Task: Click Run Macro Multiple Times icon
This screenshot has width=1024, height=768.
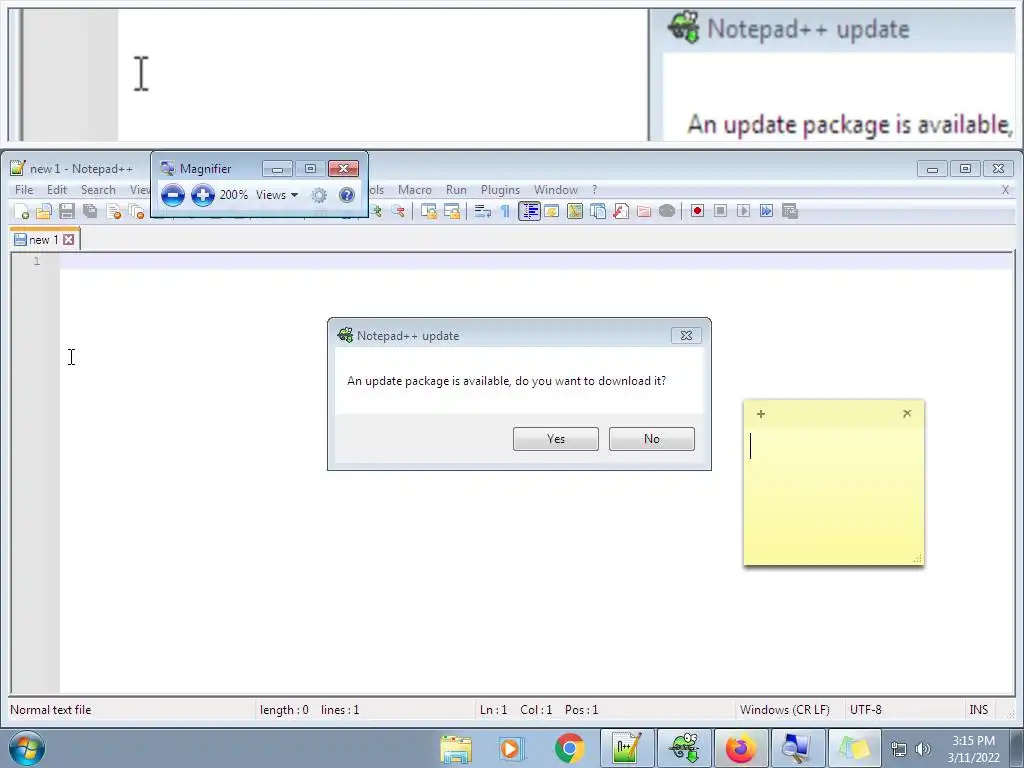Action: click(x=767, y=211)
